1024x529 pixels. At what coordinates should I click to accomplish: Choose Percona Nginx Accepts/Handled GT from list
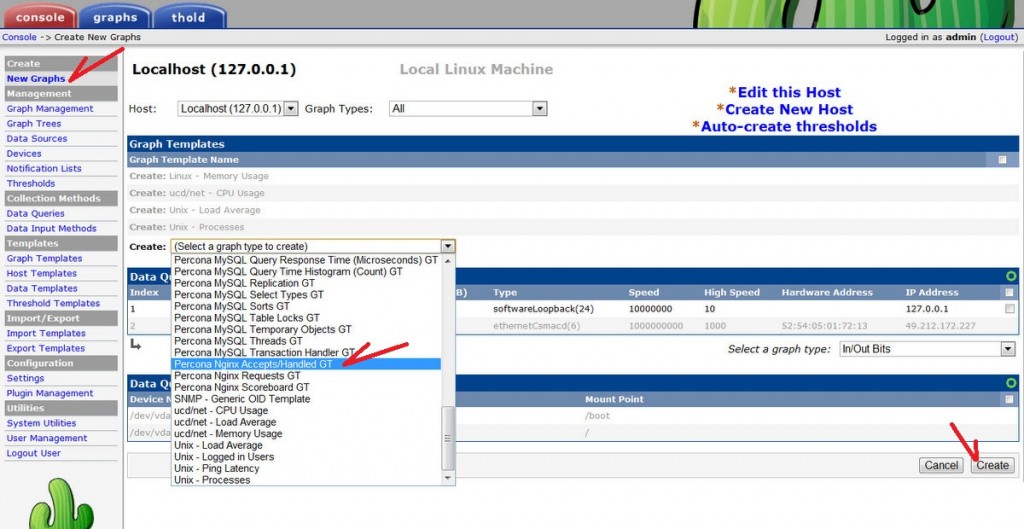tap(258, 364)
